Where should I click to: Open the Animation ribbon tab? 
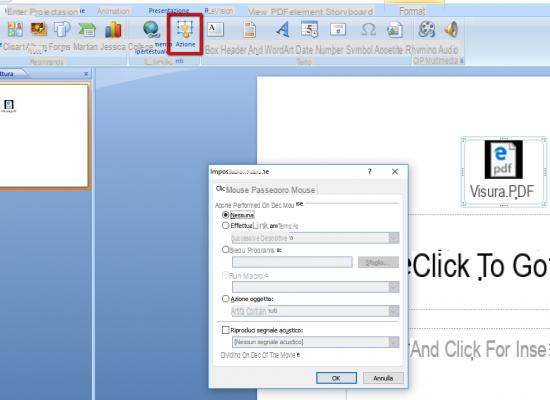tap(113, 11)
